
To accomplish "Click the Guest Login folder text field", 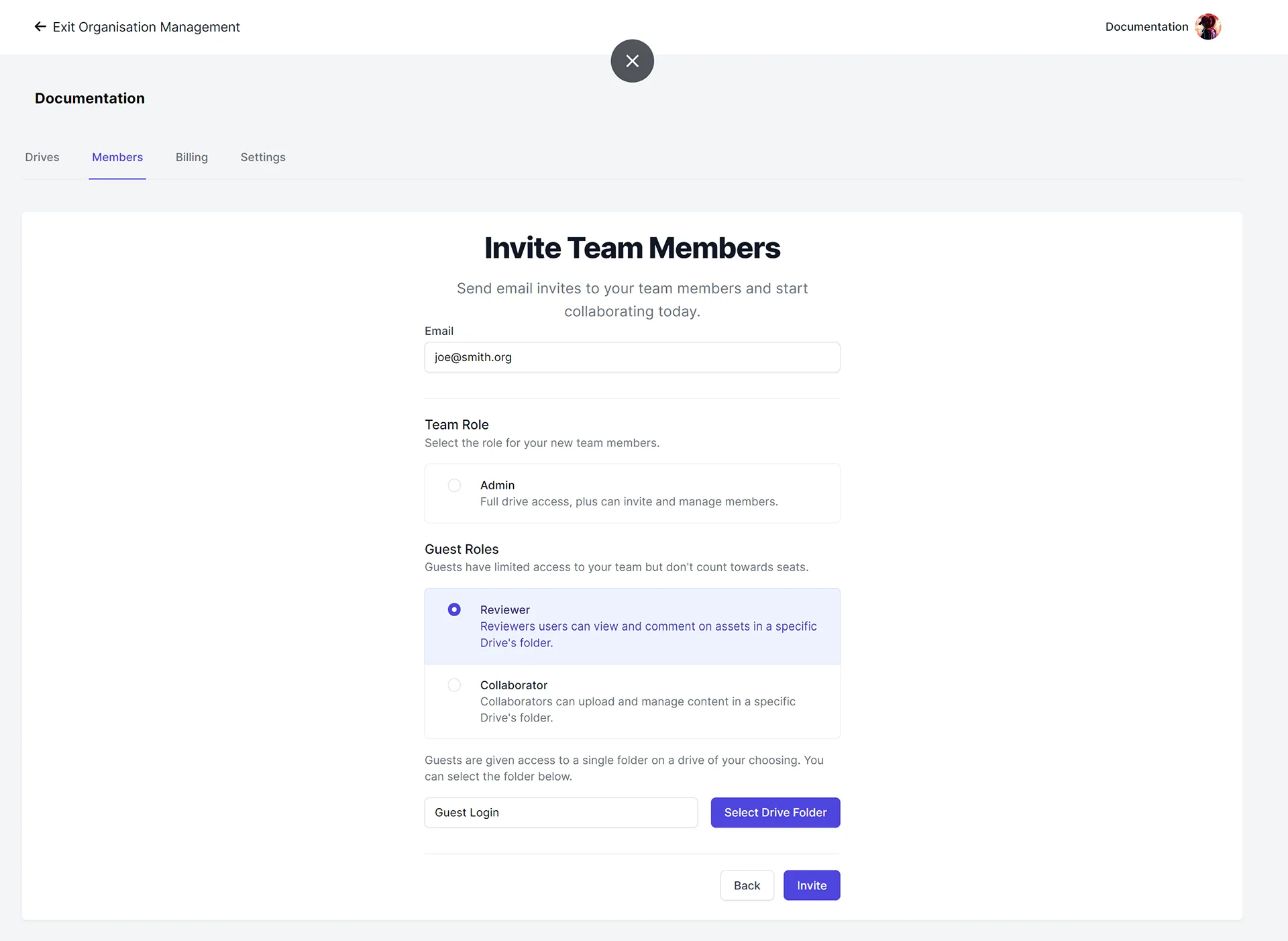I will (x=561, y=812).
